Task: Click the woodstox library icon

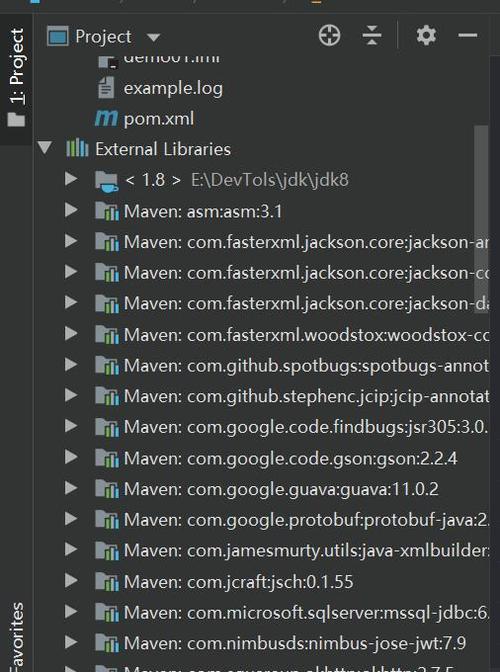Action: 106,334
